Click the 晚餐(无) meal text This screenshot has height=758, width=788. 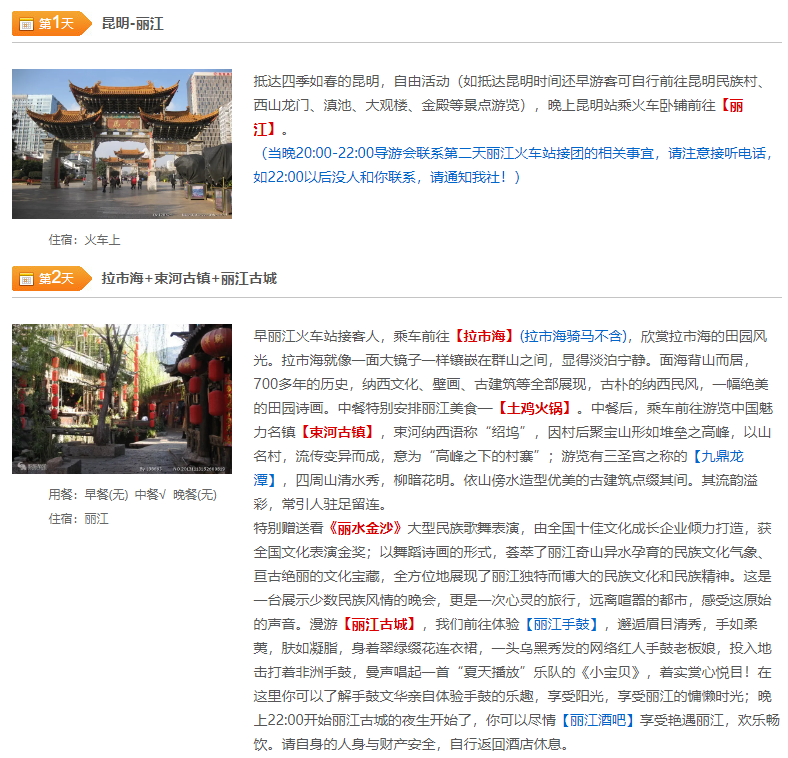[194, 495]
